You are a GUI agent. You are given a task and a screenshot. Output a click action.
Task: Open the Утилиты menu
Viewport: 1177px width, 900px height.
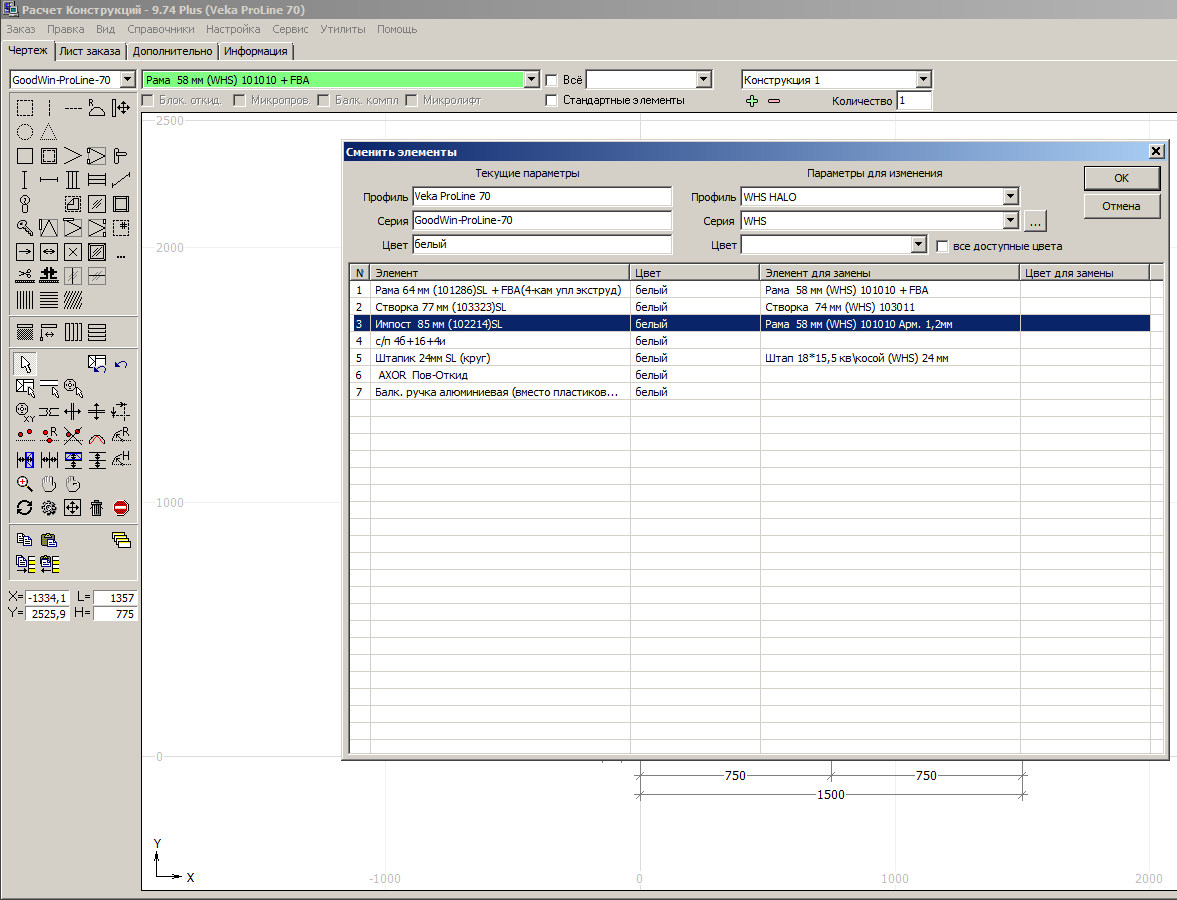click(342, 29)
